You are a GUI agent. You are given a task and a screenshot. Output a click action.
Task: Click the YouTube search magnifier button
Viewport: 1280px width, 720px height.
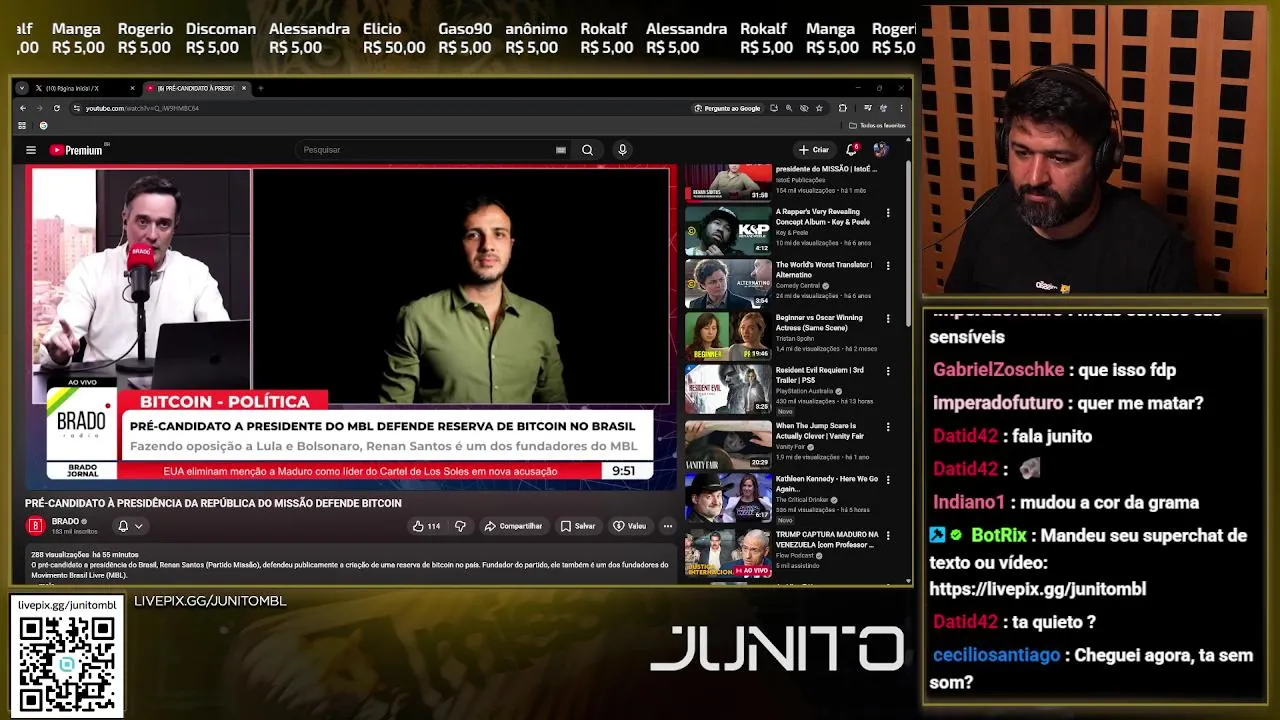(587, 150)
